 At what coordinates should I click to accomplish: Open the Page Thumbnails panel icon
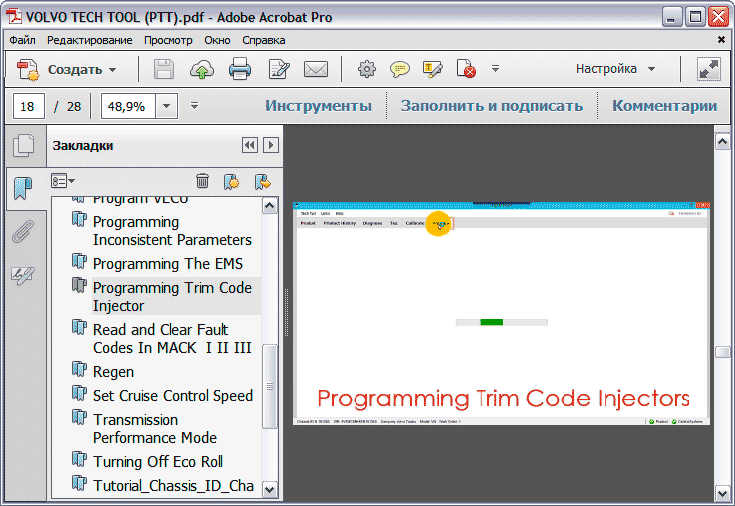coord(22,146)
